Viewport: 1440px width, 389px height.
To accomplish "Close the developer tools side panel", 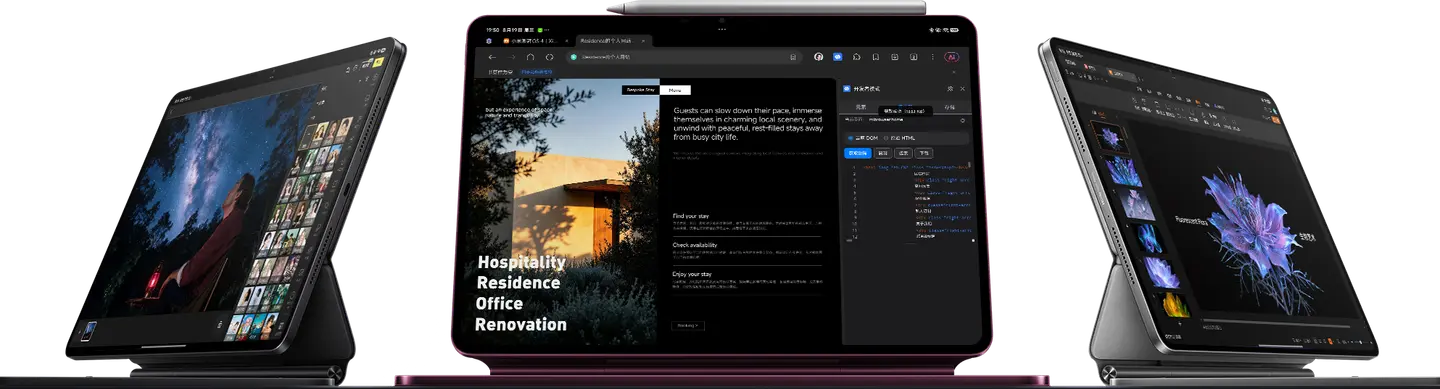I will coord(962,88).
